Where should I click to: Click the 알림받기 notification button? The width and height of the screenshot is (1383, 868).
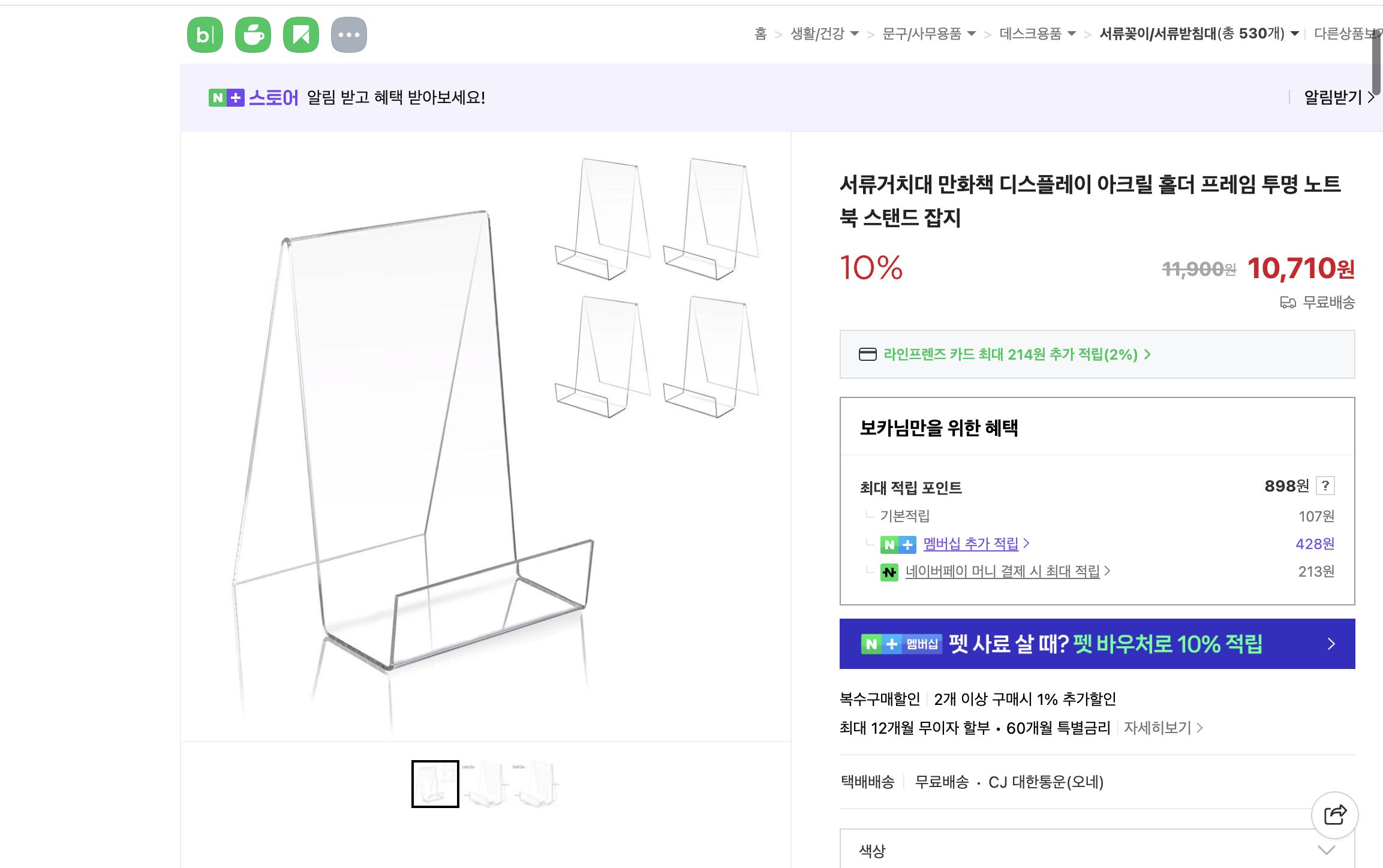pyautogui.click(x=1332, y=97)
